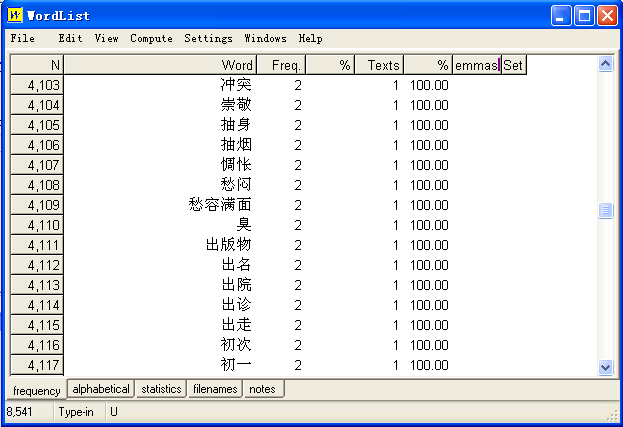The width and height of the screenshot is (623, 427).
Task: Select the word 出版物 in the list
Action: pyautogui.click(x=228, y=245)
